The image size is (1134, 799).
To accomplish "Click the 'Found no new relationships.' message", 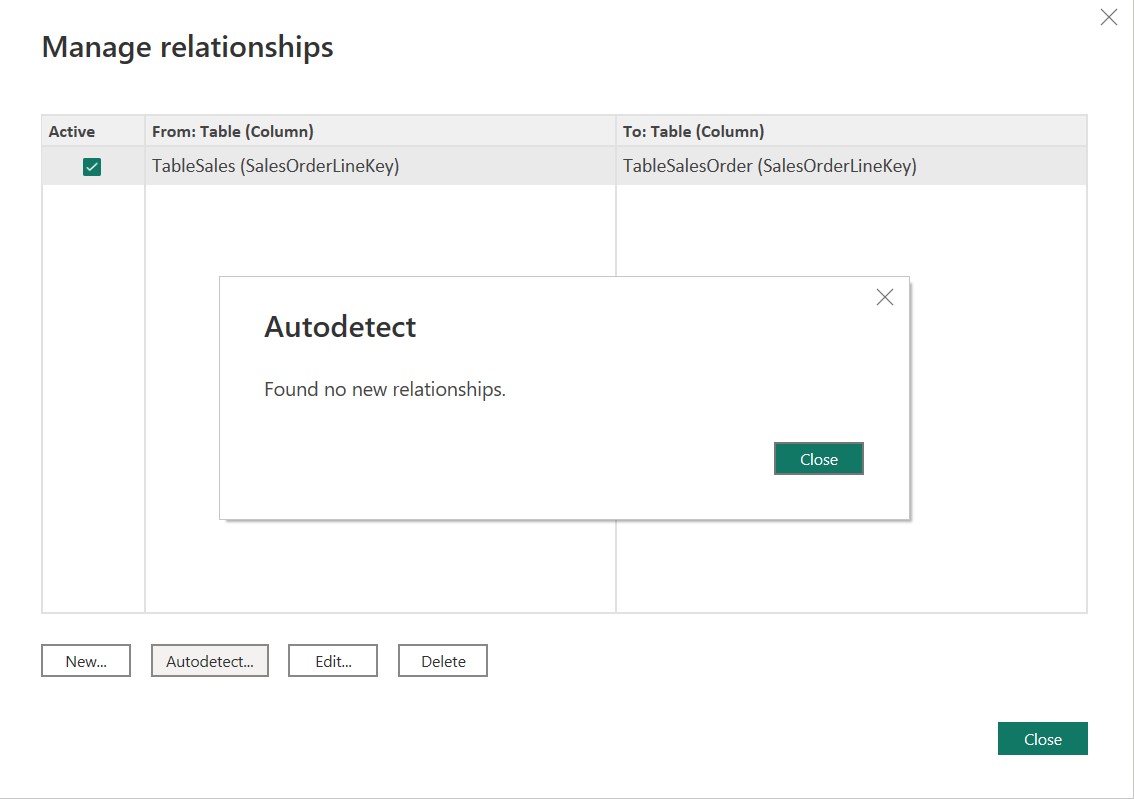I will click(x=385, y=389).
